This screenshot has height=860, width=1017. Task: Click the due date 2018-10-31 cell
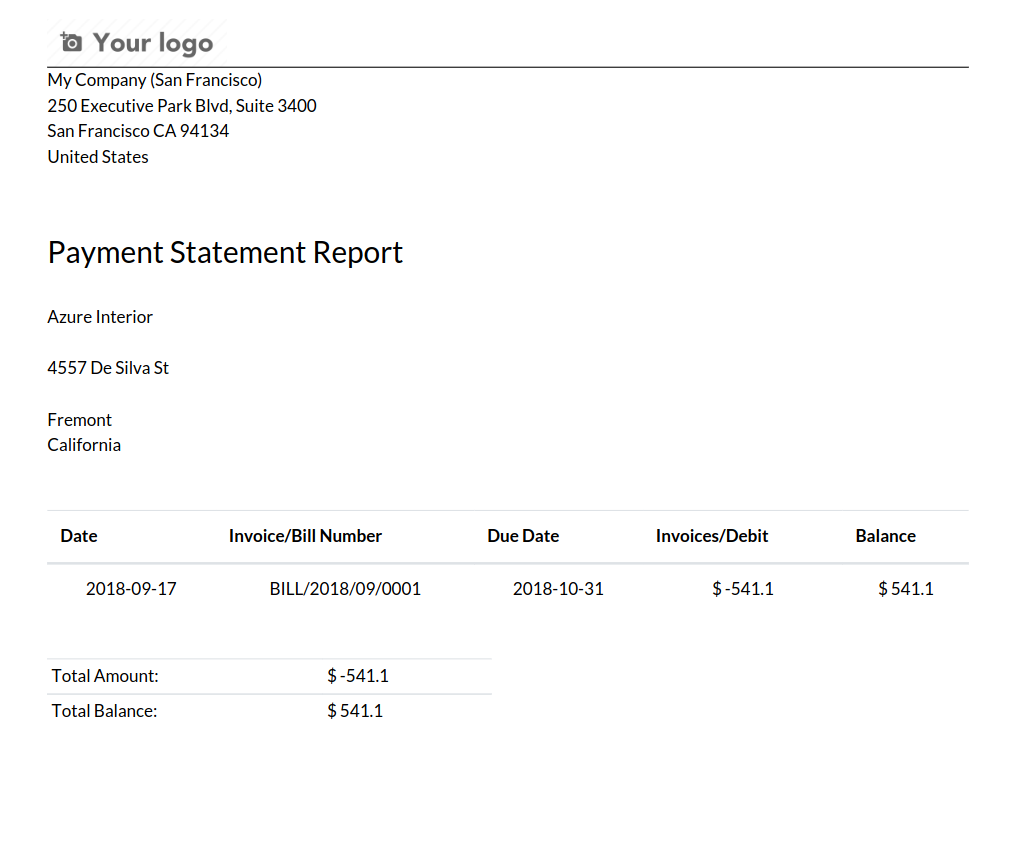[558, 589]
